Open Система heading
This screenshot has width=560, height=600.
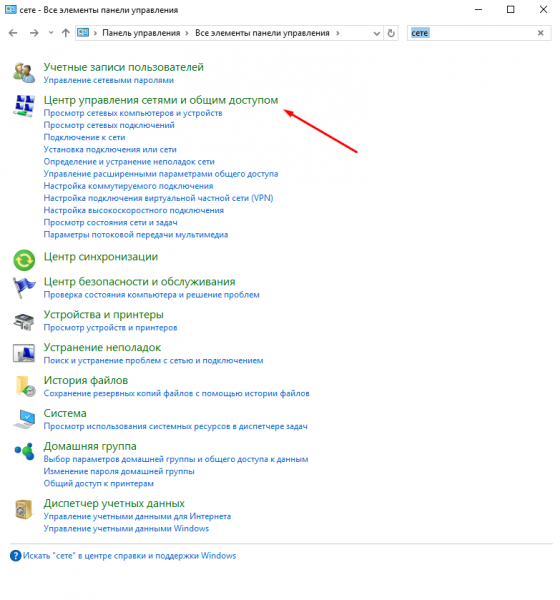tap(65, 413)
